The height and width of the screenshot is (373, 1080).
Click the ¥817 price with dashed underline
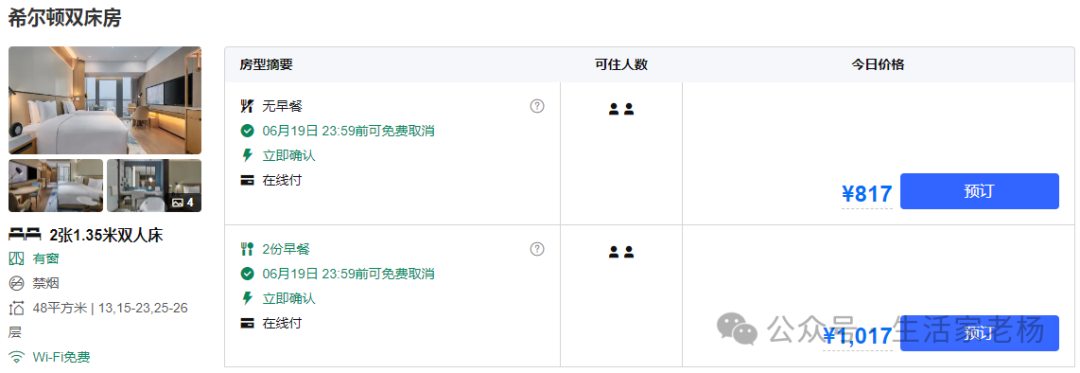click(x=866, y=195)
